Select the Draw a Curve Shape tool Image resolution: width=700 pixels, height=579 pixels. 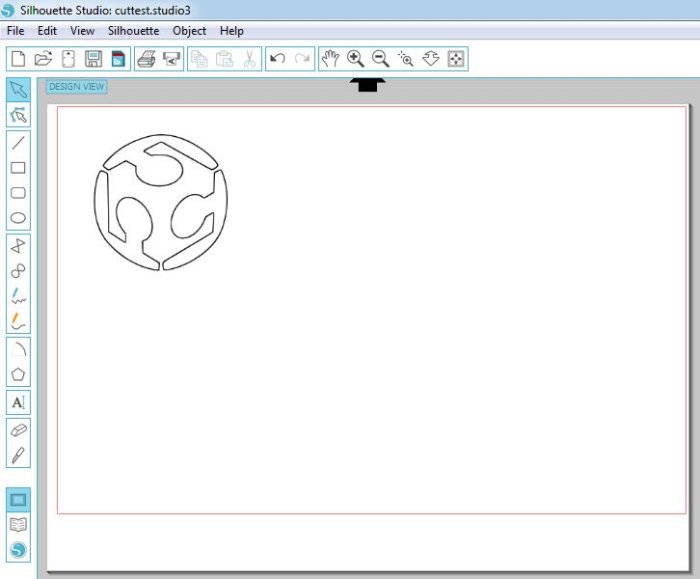18,271
